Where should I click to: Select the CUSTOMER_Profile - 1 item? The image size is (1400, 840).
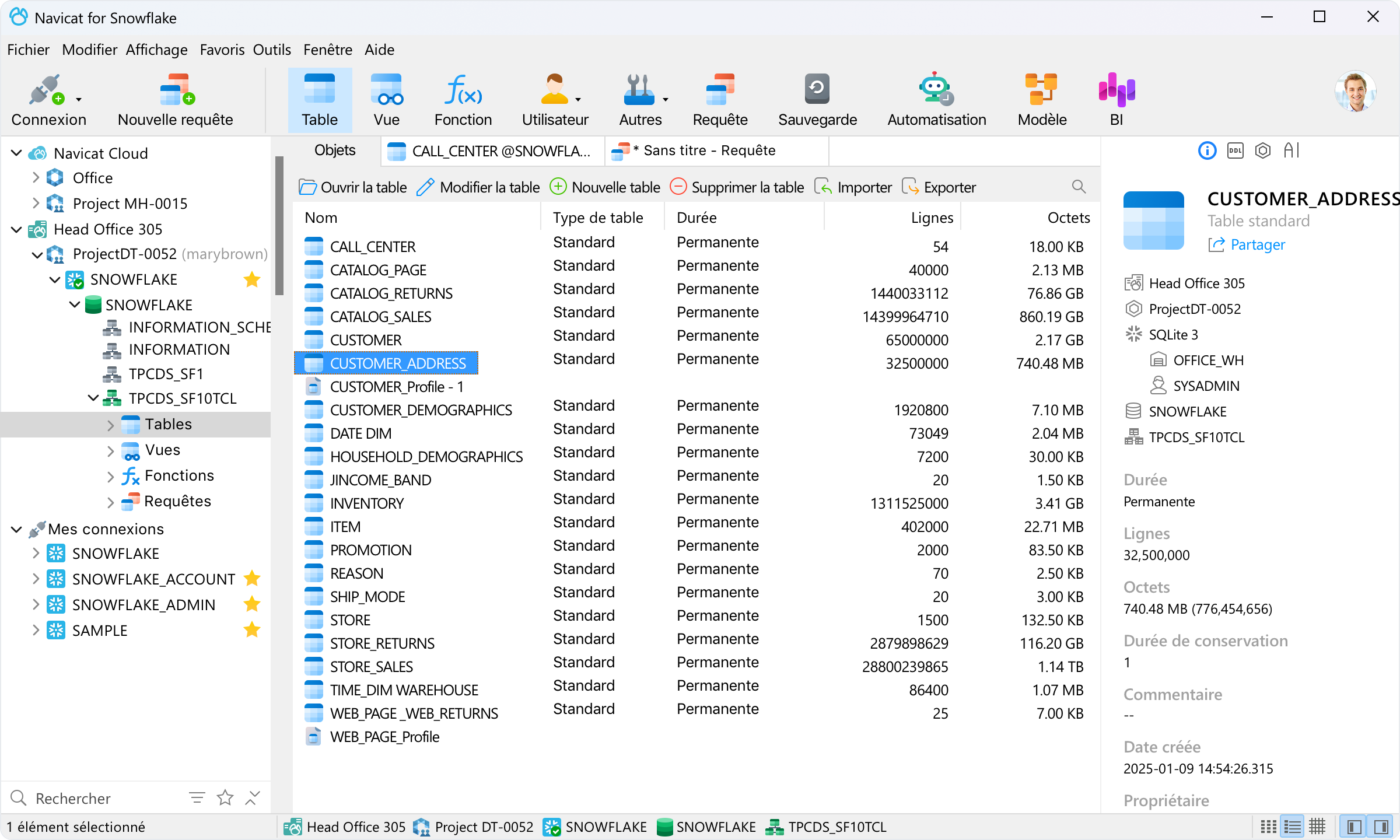pos(385,386)
